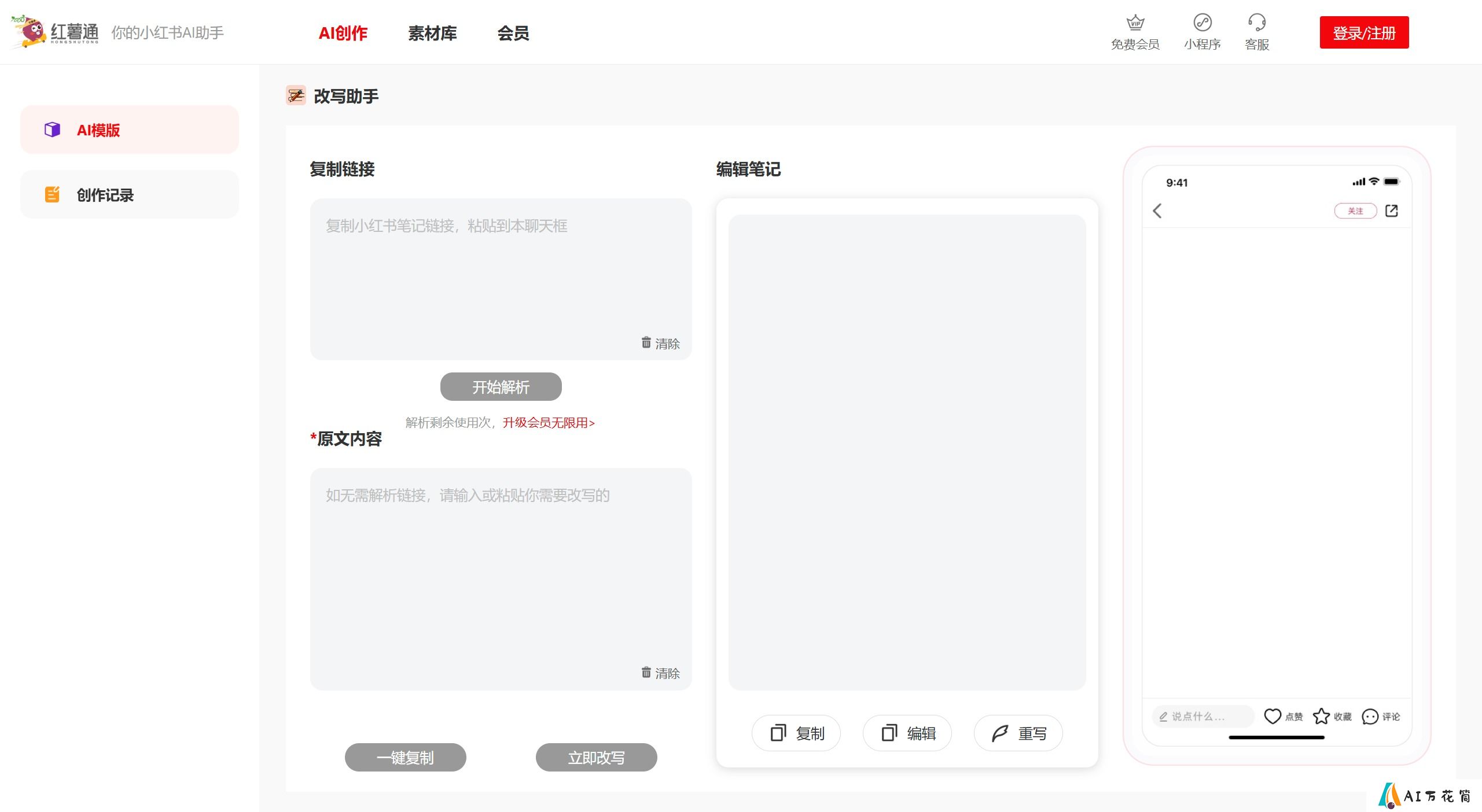This screenshot has width=1482, height=812.
Task: Click the 编辑 button under 编辑笔记
Action: coord(907,733)
